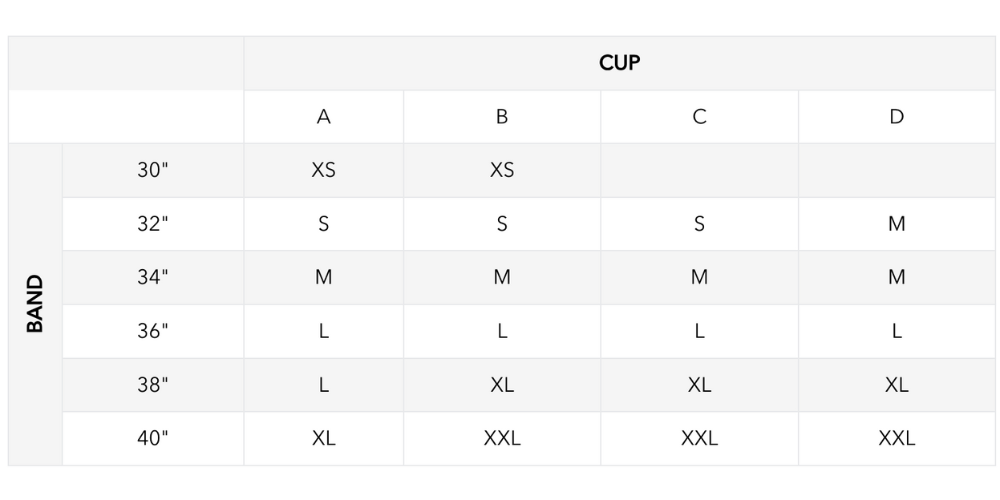
Task: Select the cup A column header
Action: 323,117
